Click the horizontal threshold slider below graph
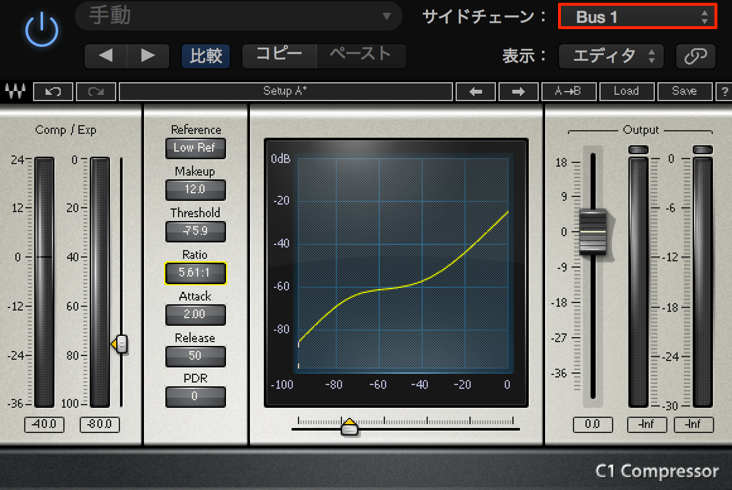The image size is (732, 490). (349, 427)
